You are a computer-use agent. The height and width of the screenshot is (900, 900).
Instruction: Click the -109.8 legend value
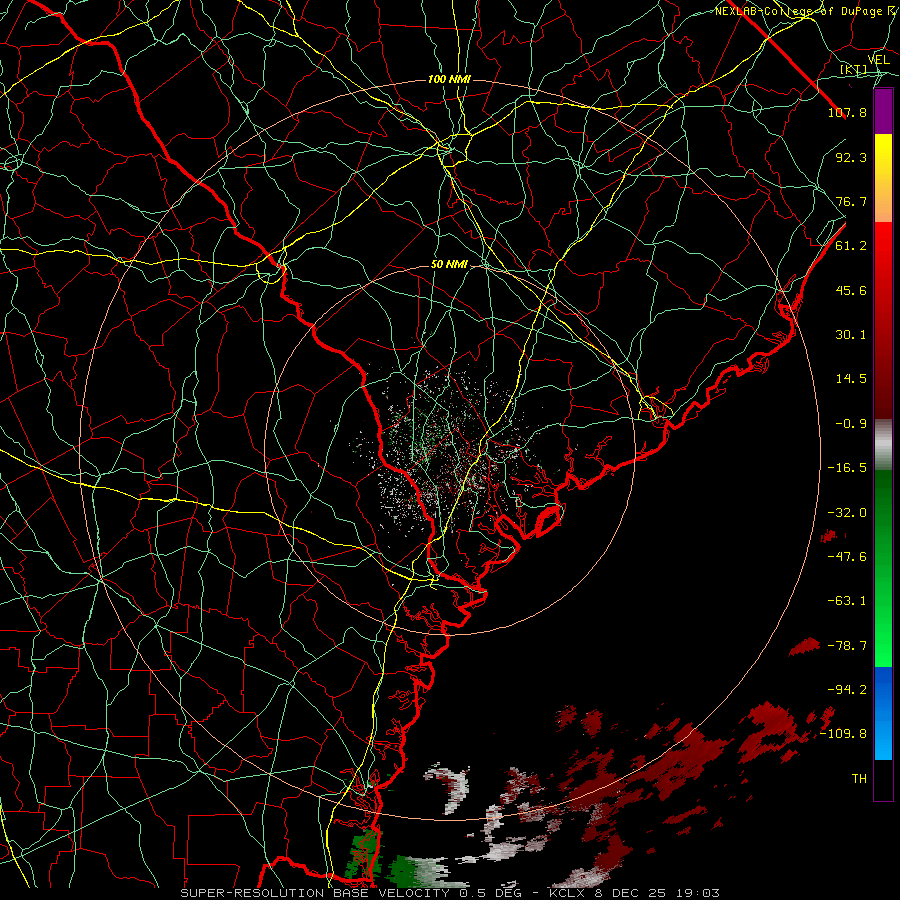point(844,734)
